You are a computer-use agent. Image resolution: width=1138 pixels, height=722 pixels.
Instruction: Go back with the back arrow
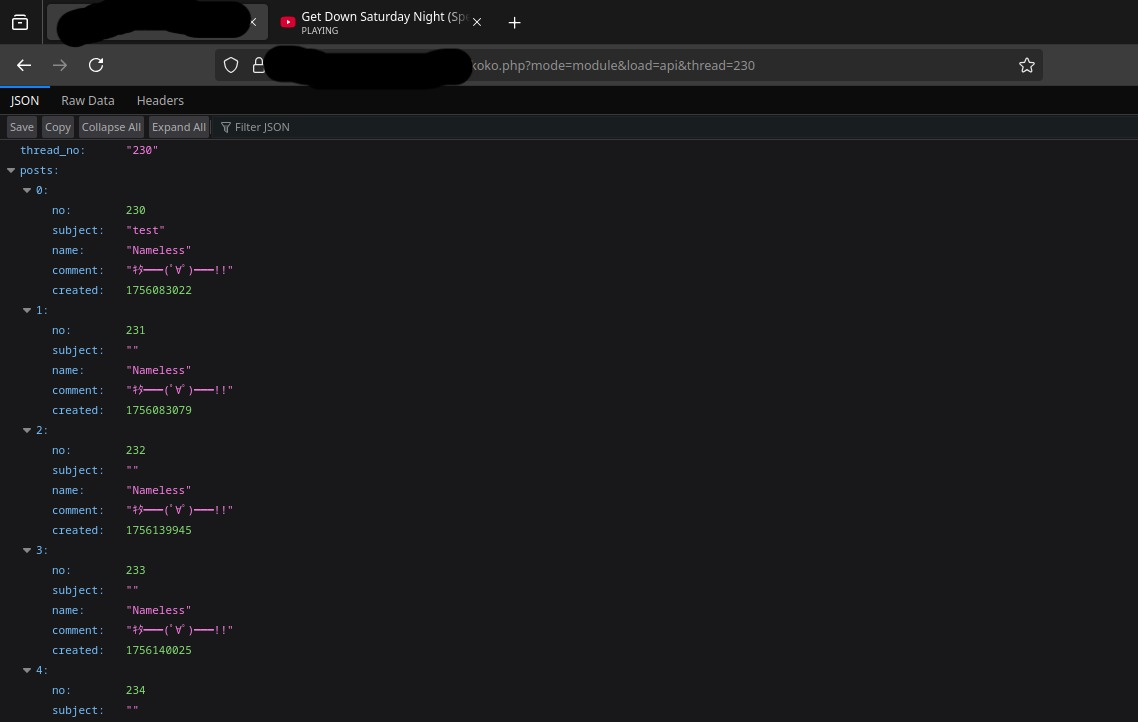click(24, 65)
